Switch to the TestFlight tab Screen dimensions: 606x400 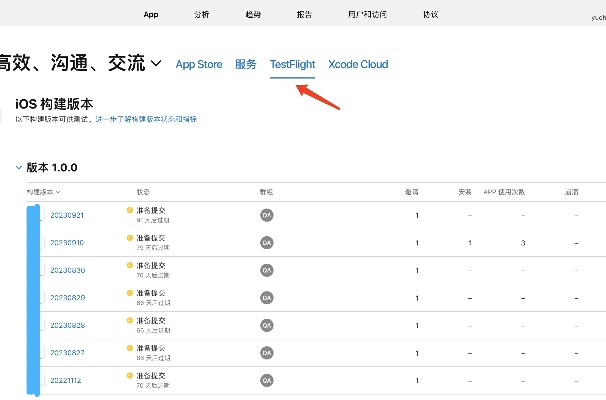292,65
